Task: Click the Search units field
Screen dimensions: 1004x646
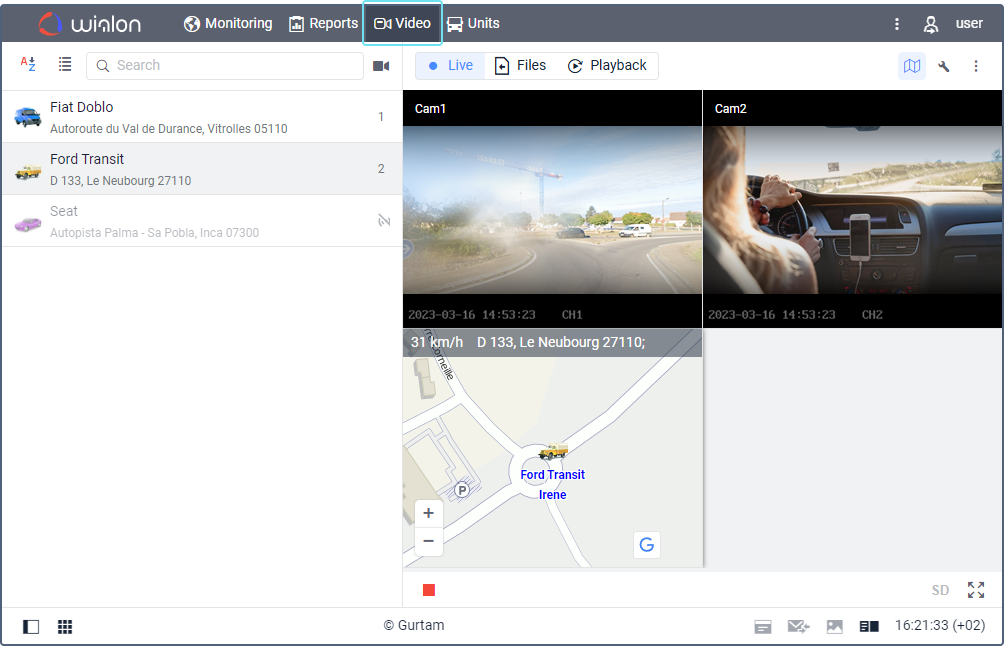Action: pos(235,65)
